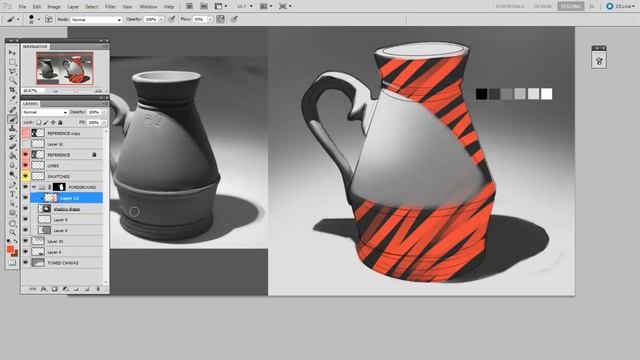Select the History Brush tool
The width and height of the screenshot is (640, 360).
tap(12, 138)
